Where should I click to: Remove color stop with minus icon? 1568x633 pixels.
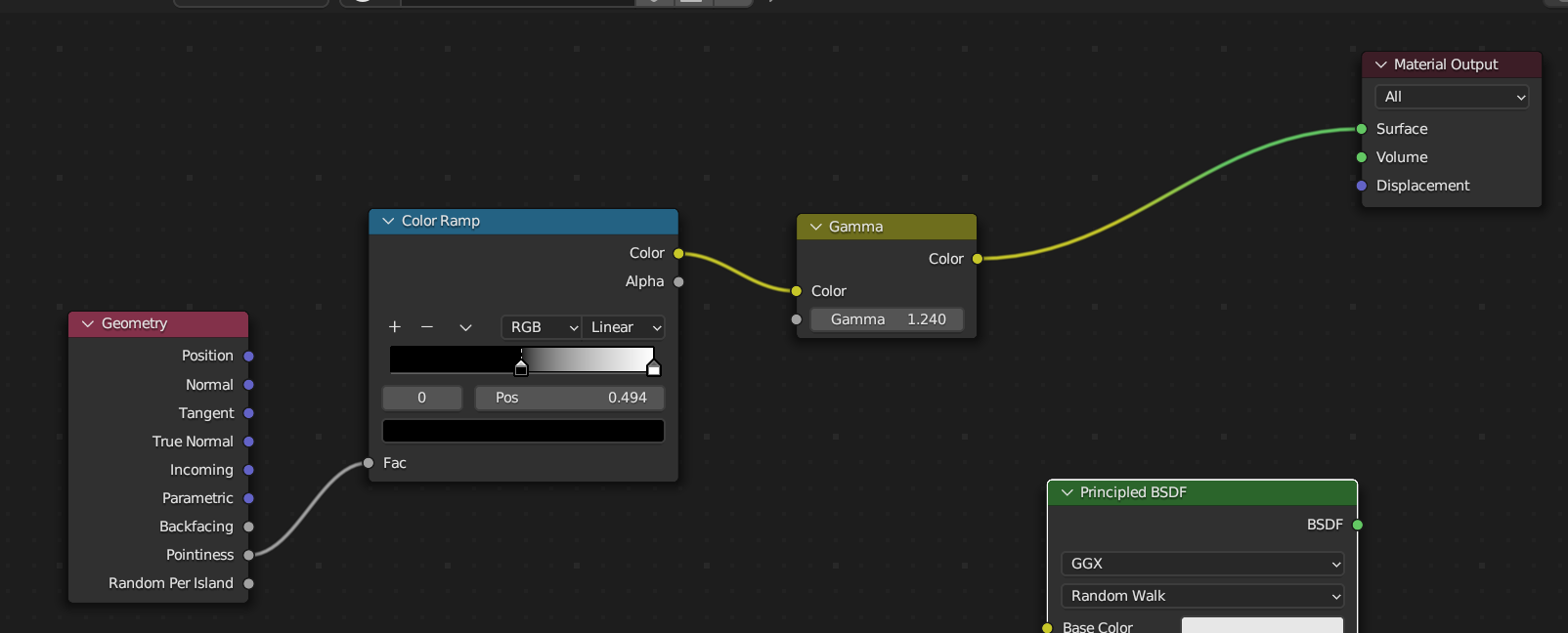pos(427,327)
